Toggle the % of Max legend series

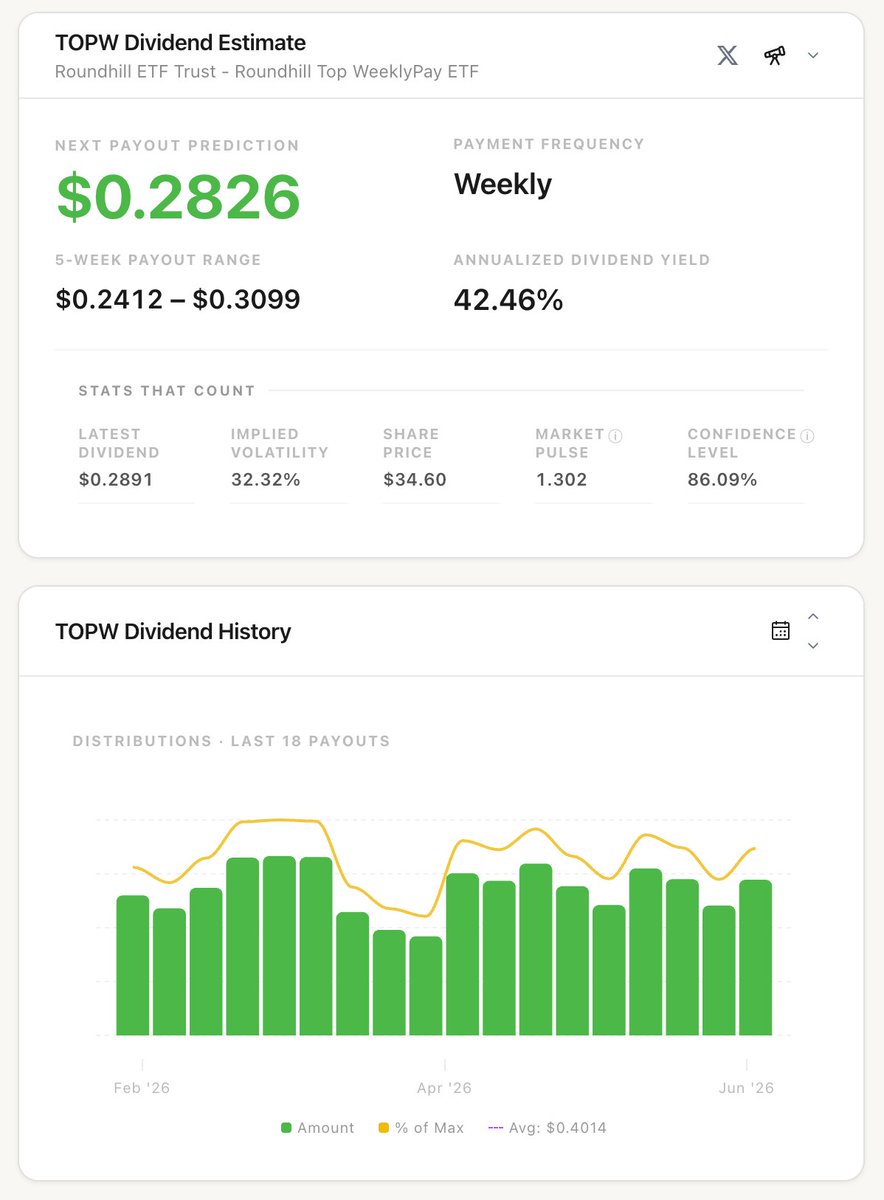point(421,1128)
